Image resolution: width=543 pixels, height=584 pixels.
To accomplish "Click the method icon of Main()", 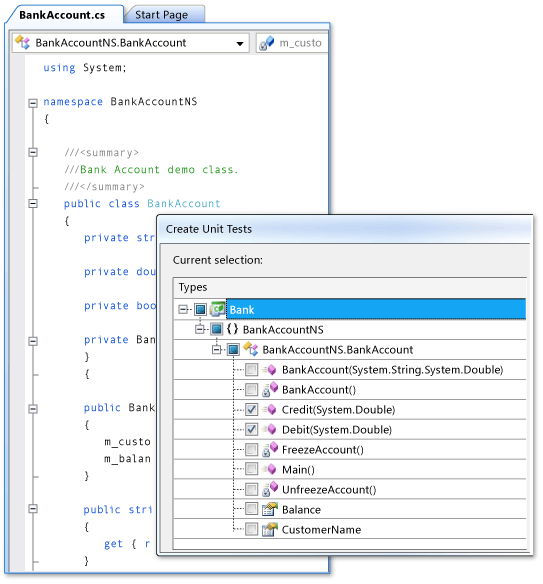I will click(x=270, y=469).
